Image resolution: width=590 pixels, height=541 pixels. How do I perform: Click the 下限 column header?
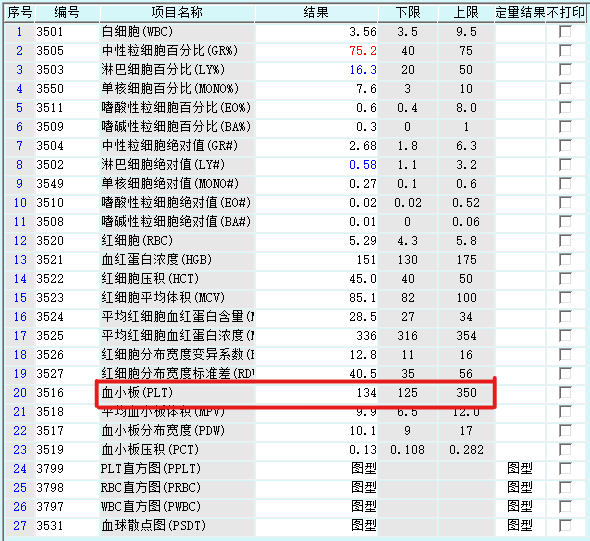coord(408,12)
